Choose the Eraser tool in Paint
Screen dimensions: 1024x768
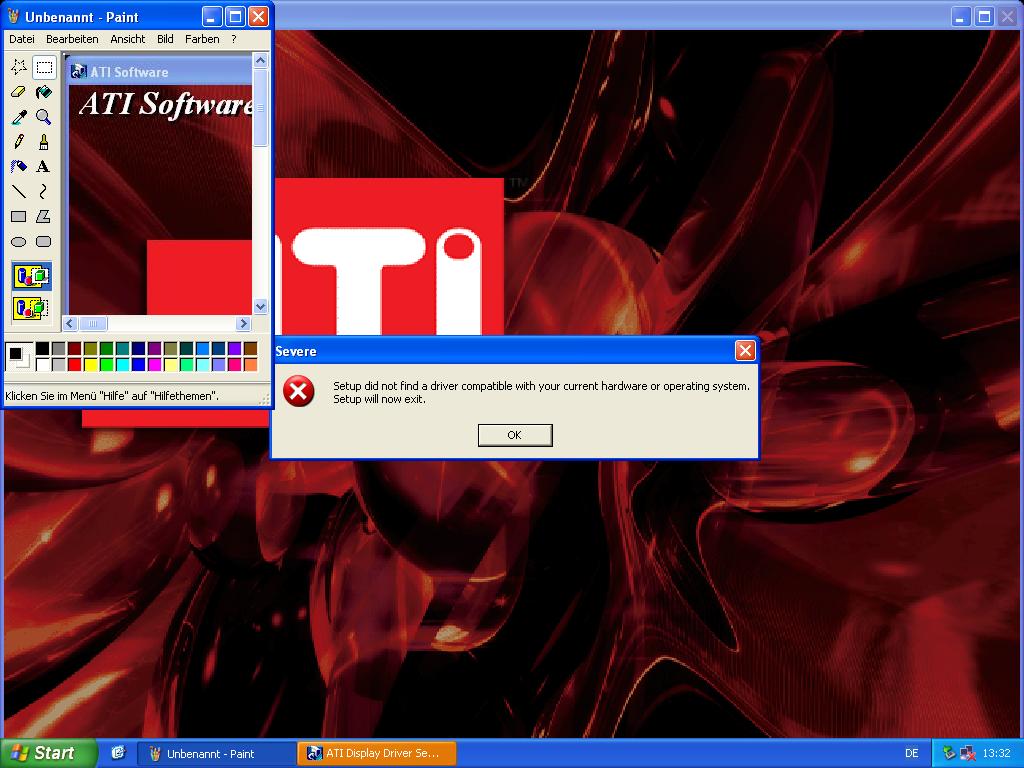tap(19, 91)
